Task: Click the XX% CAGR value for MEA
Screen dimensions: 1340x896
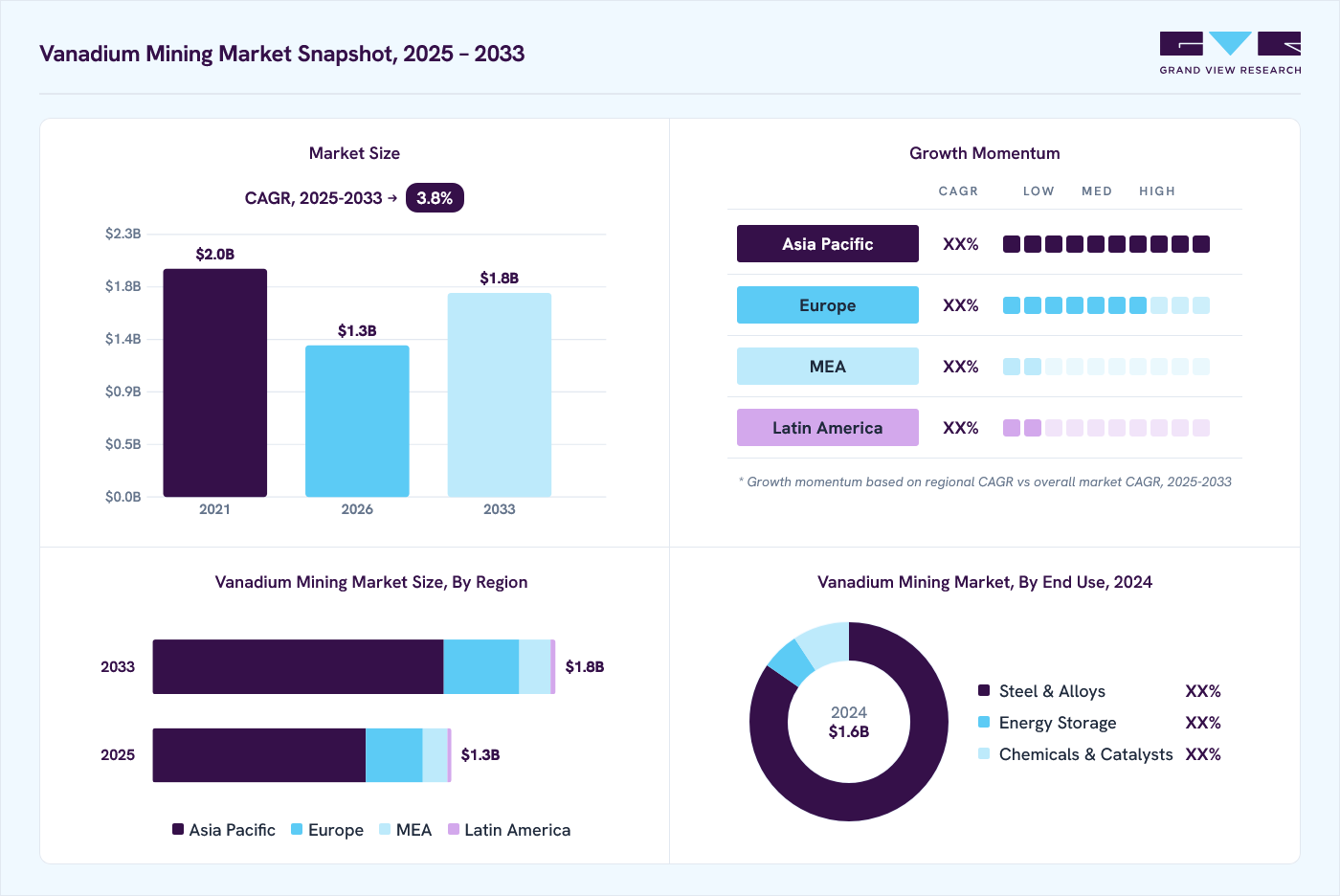Action: click(961, 367)
